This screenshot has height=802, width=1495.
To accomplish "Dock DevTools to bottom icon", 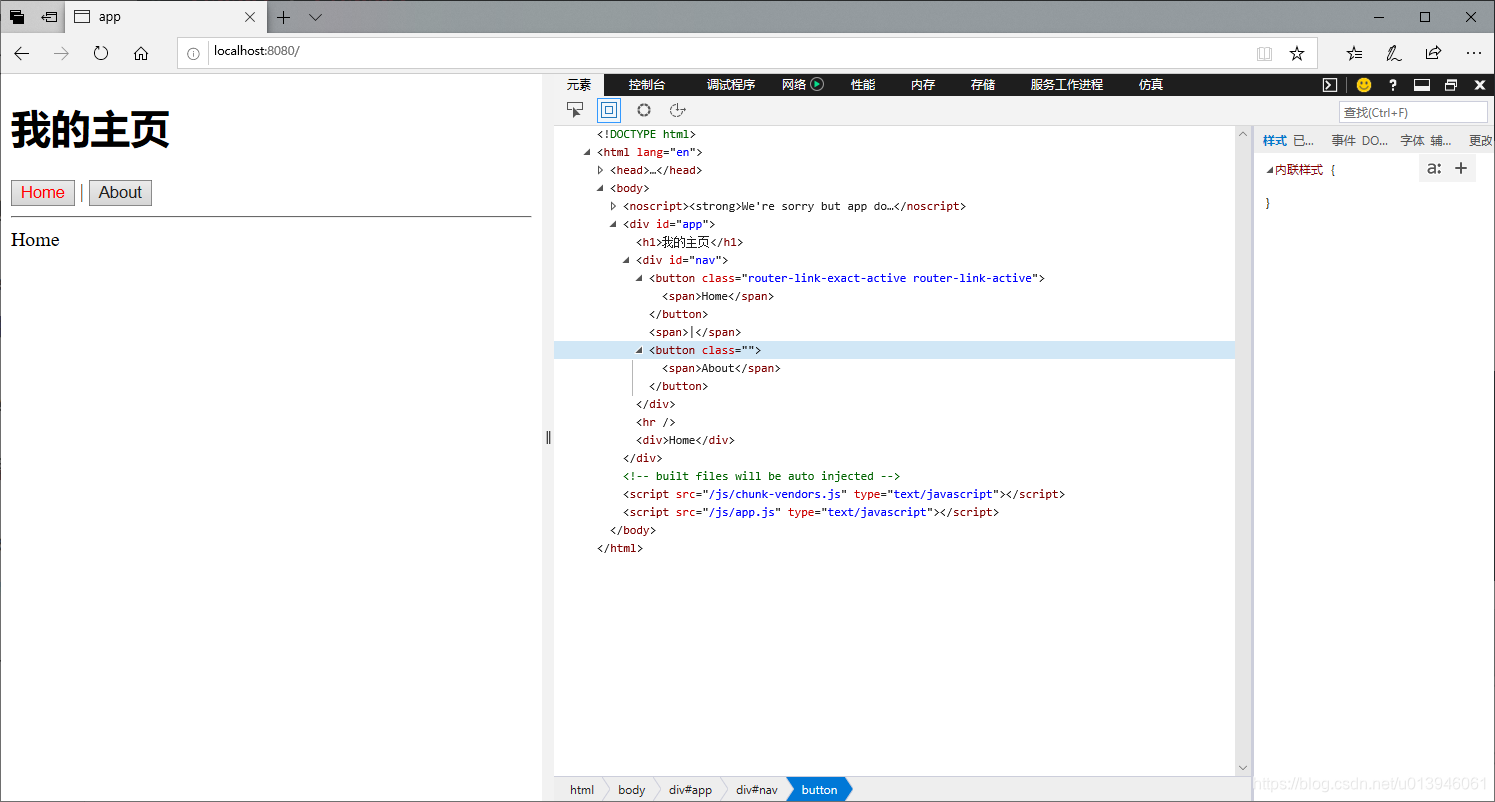I will (x=1422, y=85).
